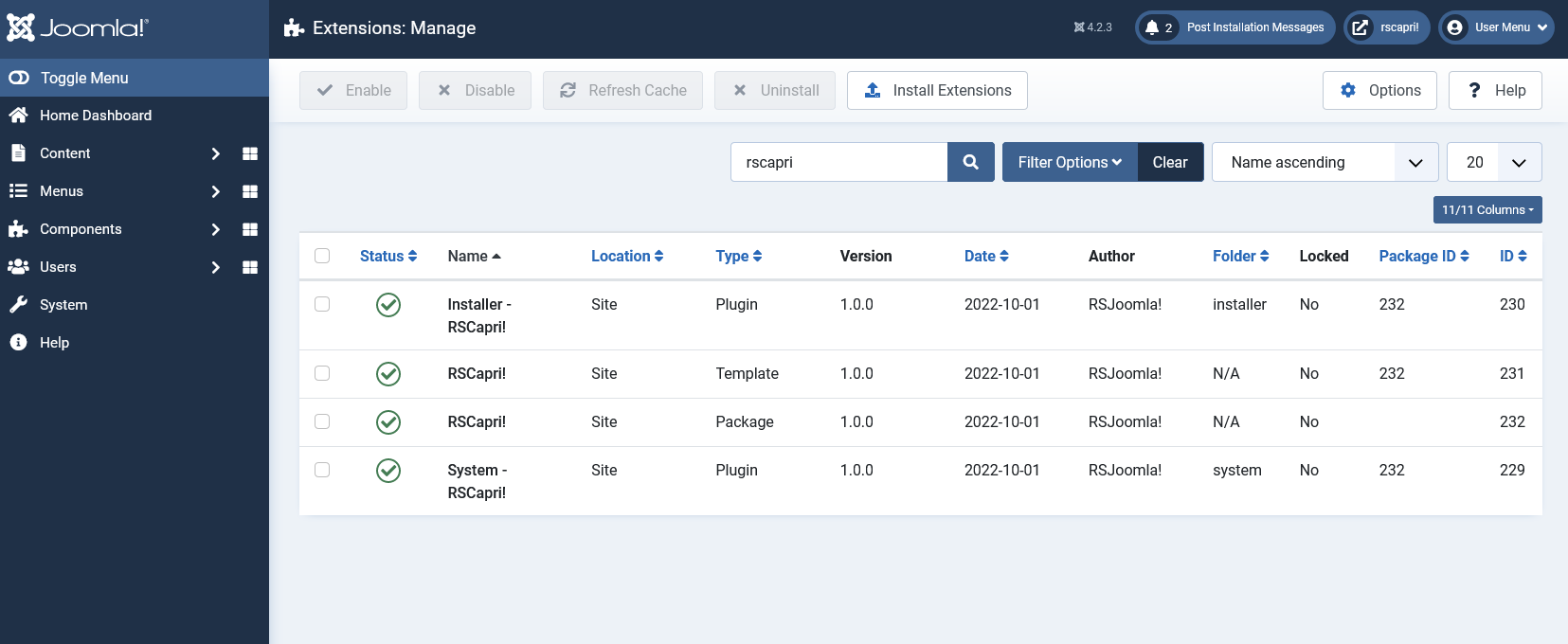Toggle status of Installer - RSCapri! plugin
The image size is (1568, 644).
click(x=388, y=305)
